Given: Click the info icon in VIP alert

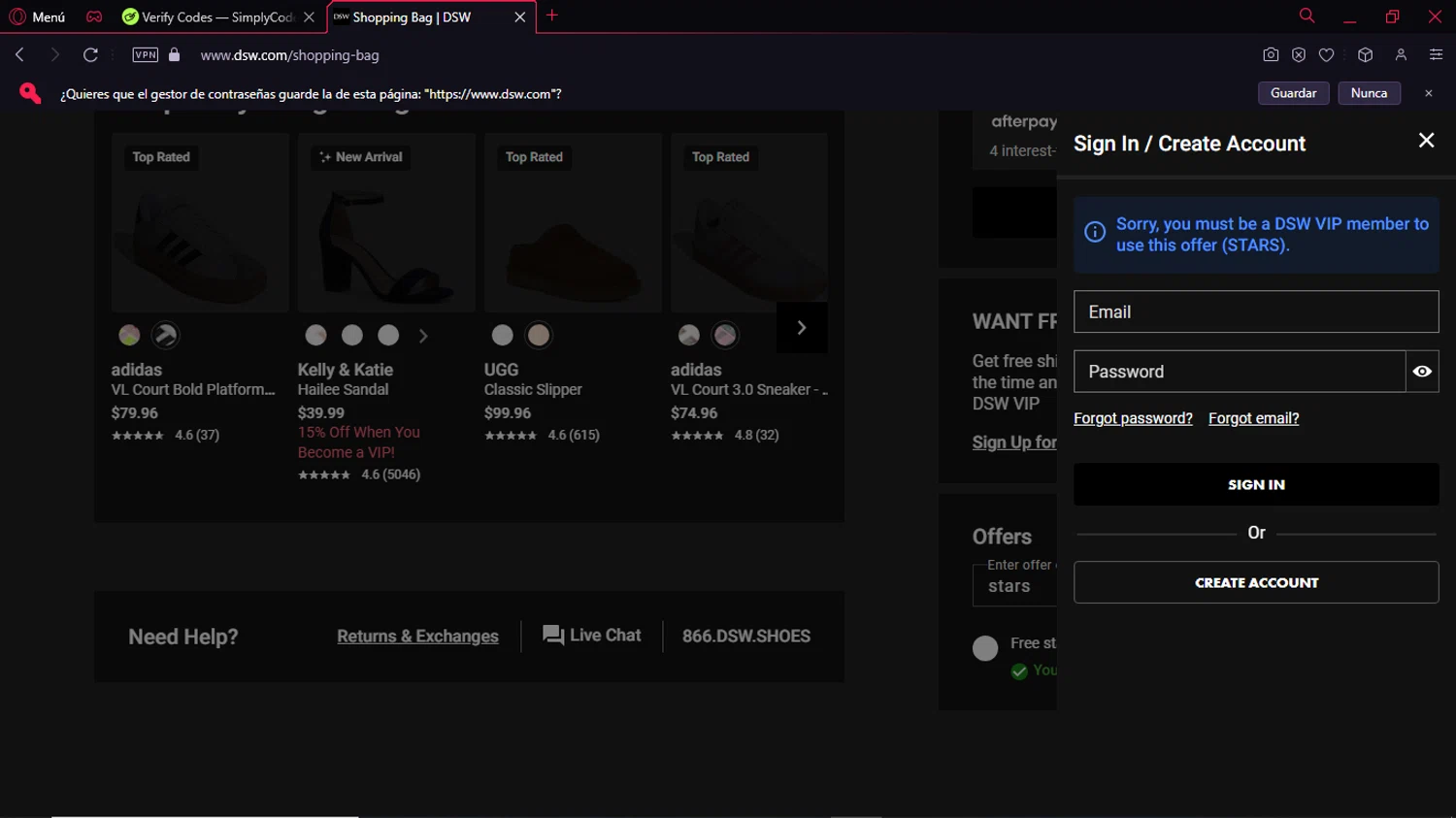Looking at the screenshot, I should coord(1095,232).
